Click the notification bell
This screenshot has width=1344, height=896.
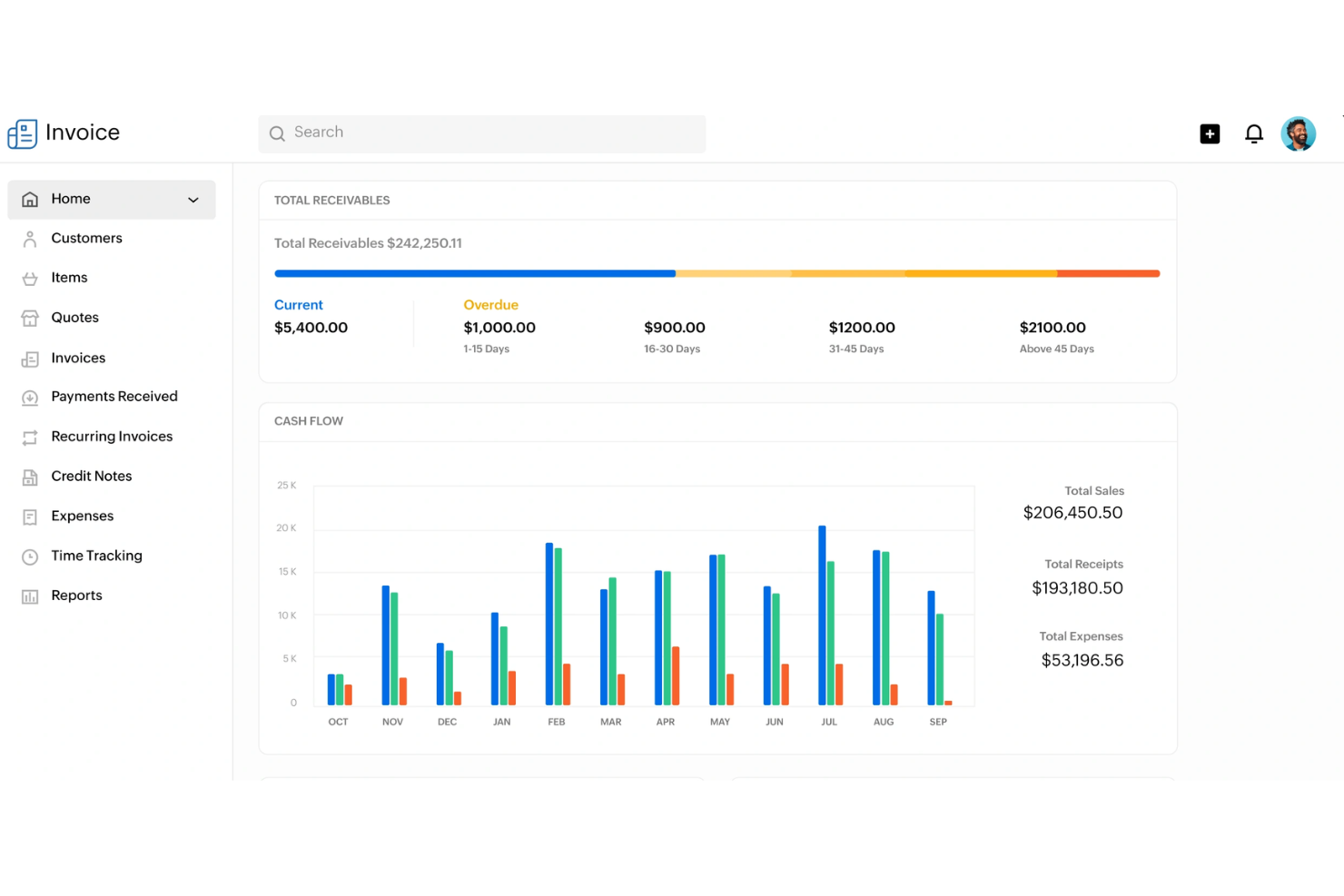click(1254, 133)
